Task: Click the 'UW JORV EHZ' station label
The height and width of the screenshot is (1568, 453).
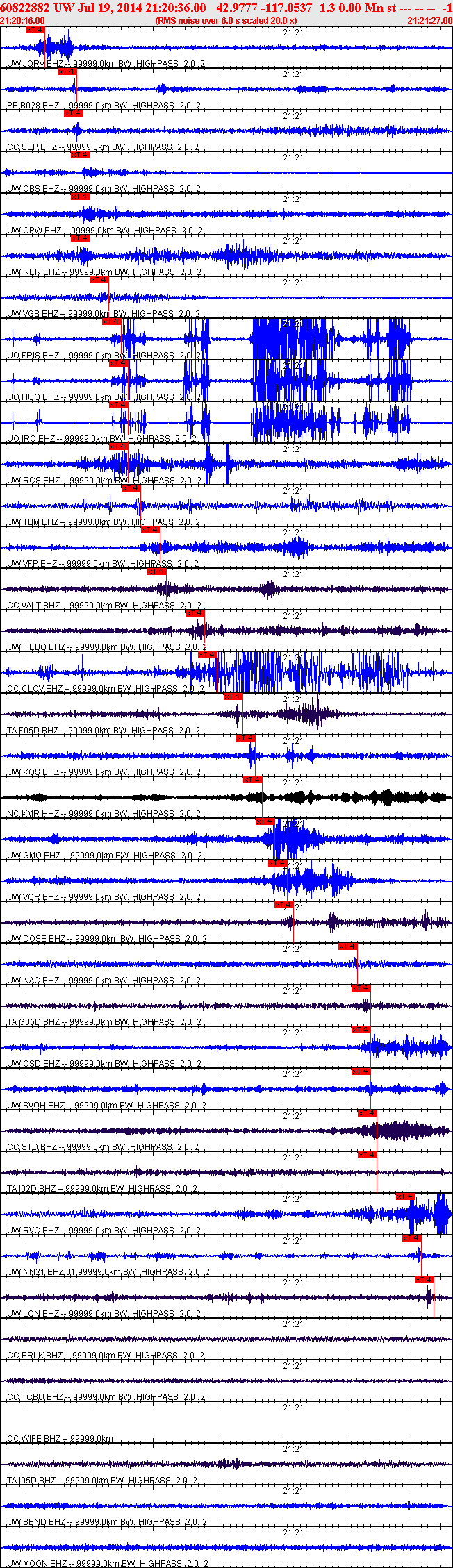Action: (34, 64)
